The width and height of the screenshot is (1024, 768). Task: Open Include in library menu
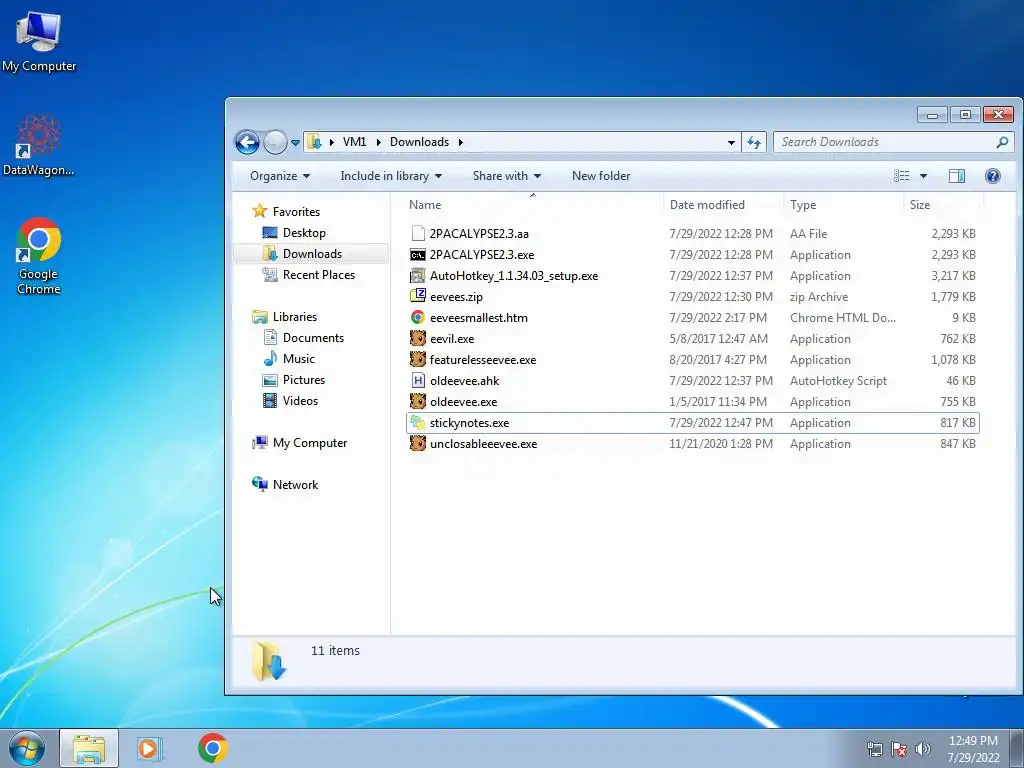(x=391, y=176)
